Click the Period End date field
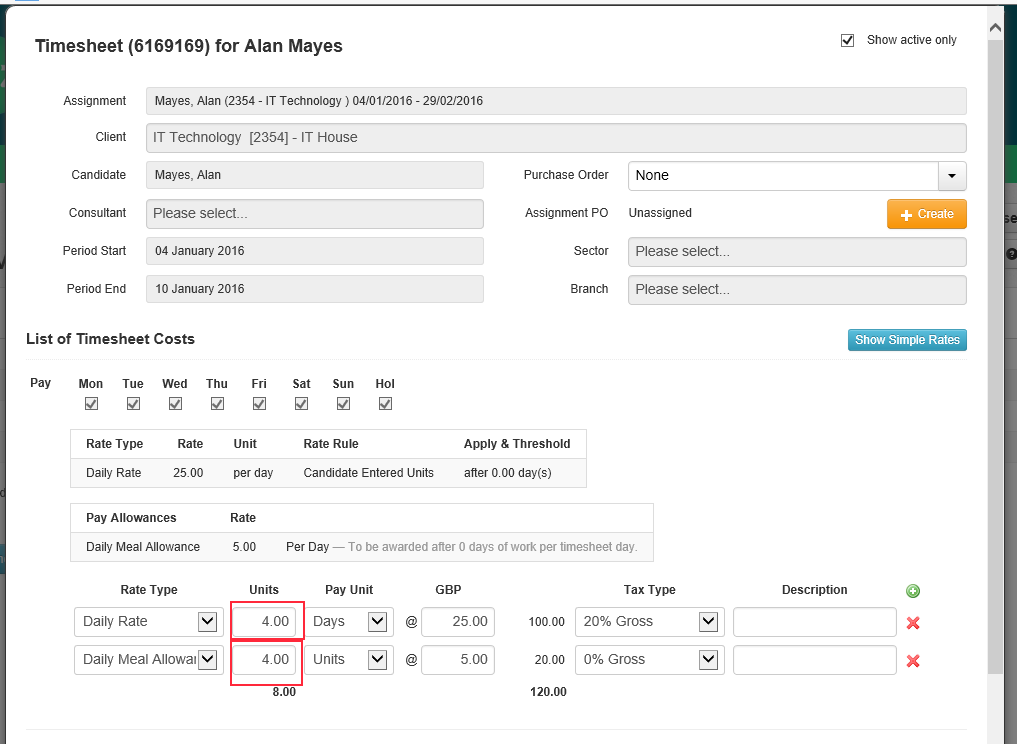The image size is (1017, 744). click(x=315, y=289)
